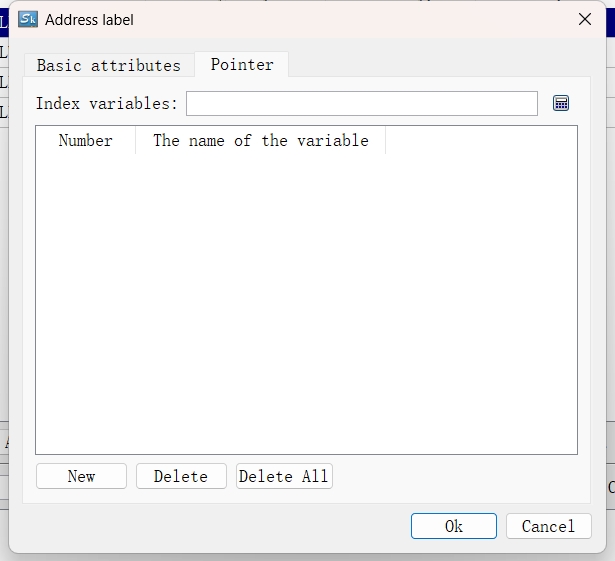Click divider between Number and name columns
The image size is (615, 561).
[135, 141]
